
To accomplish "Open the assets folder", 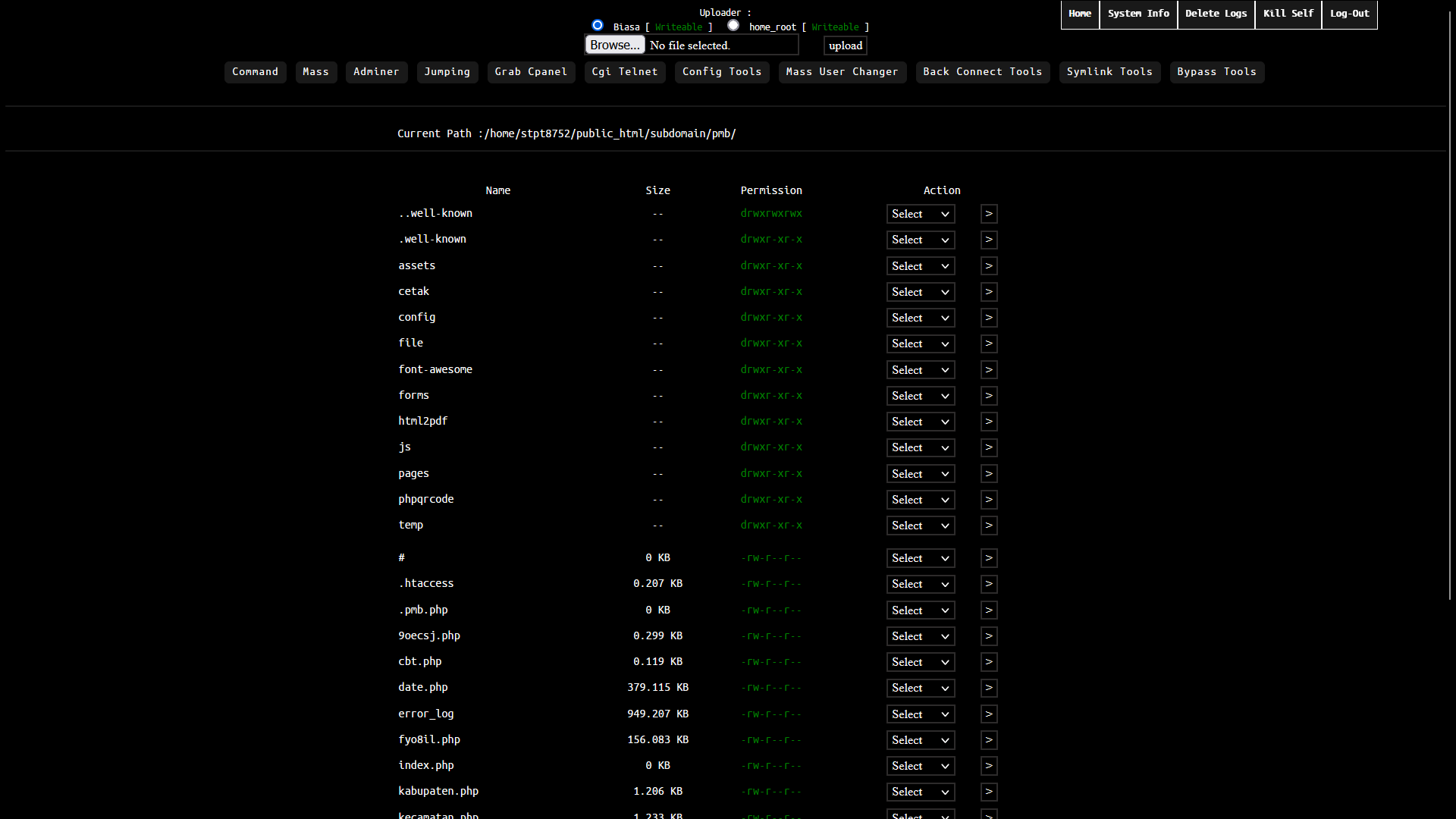I will [416, 265].
